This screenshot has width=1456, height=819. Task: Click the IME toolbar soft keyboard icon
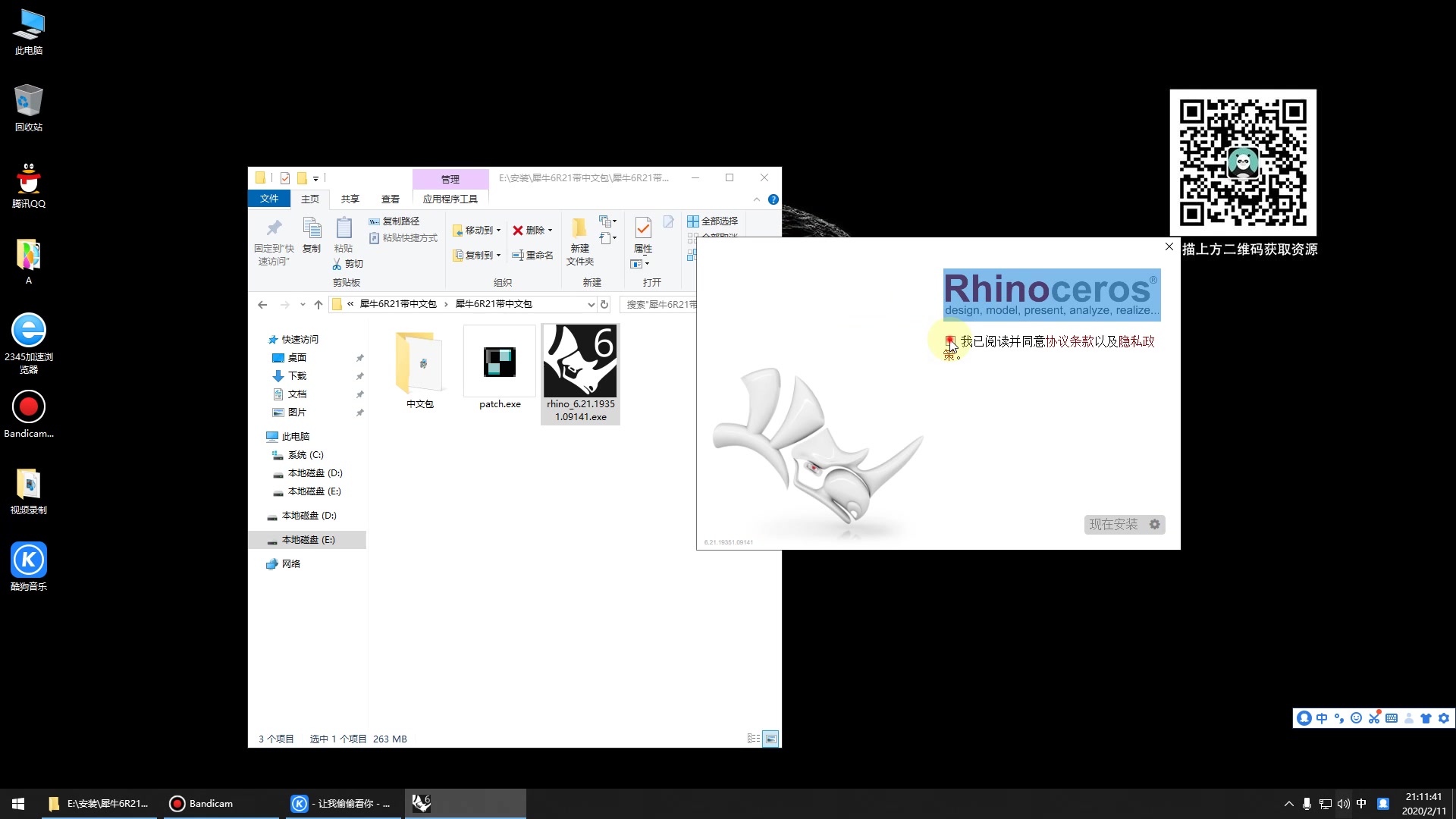1392,718
